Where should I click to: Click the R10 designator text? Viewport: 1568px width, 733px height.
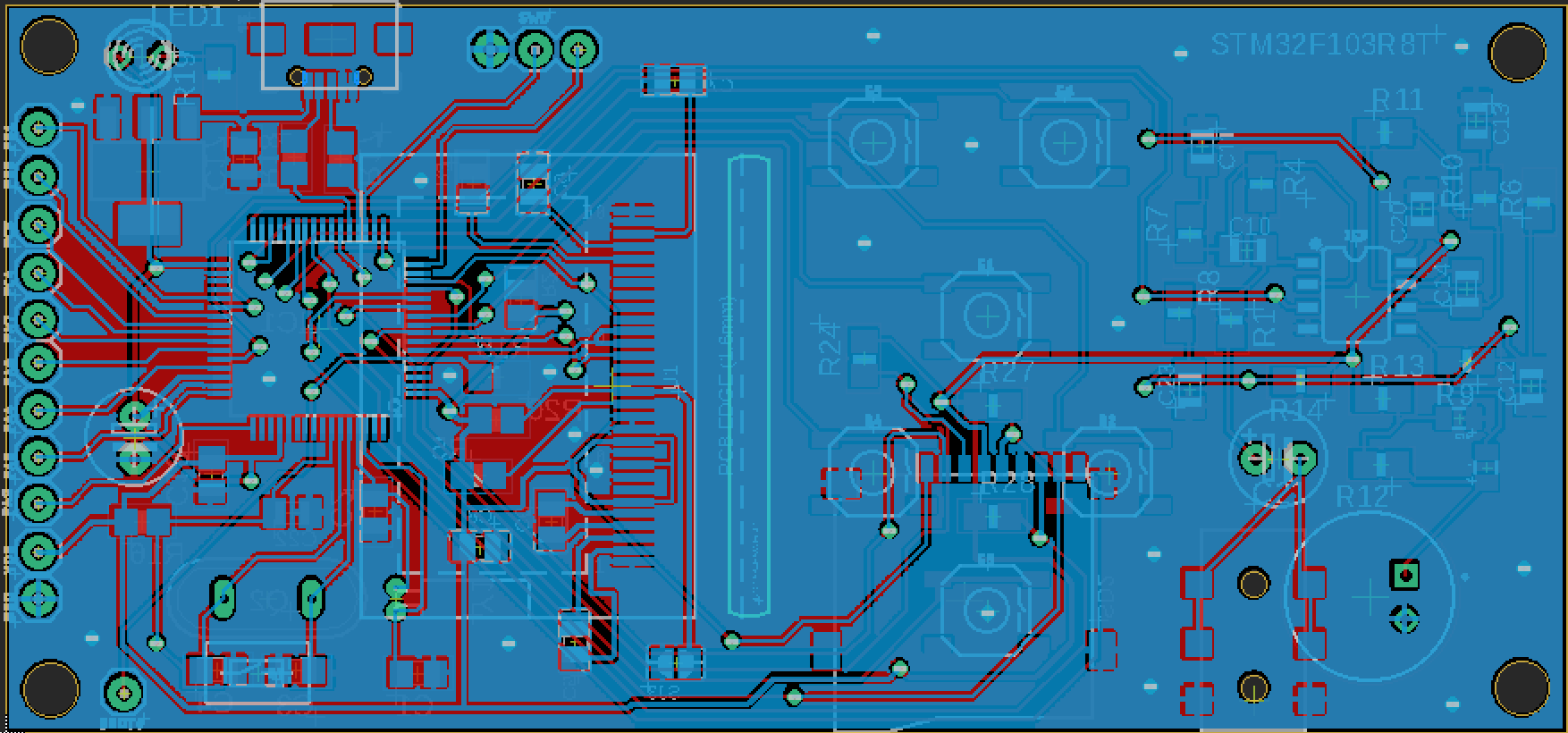click(1451, 181)
